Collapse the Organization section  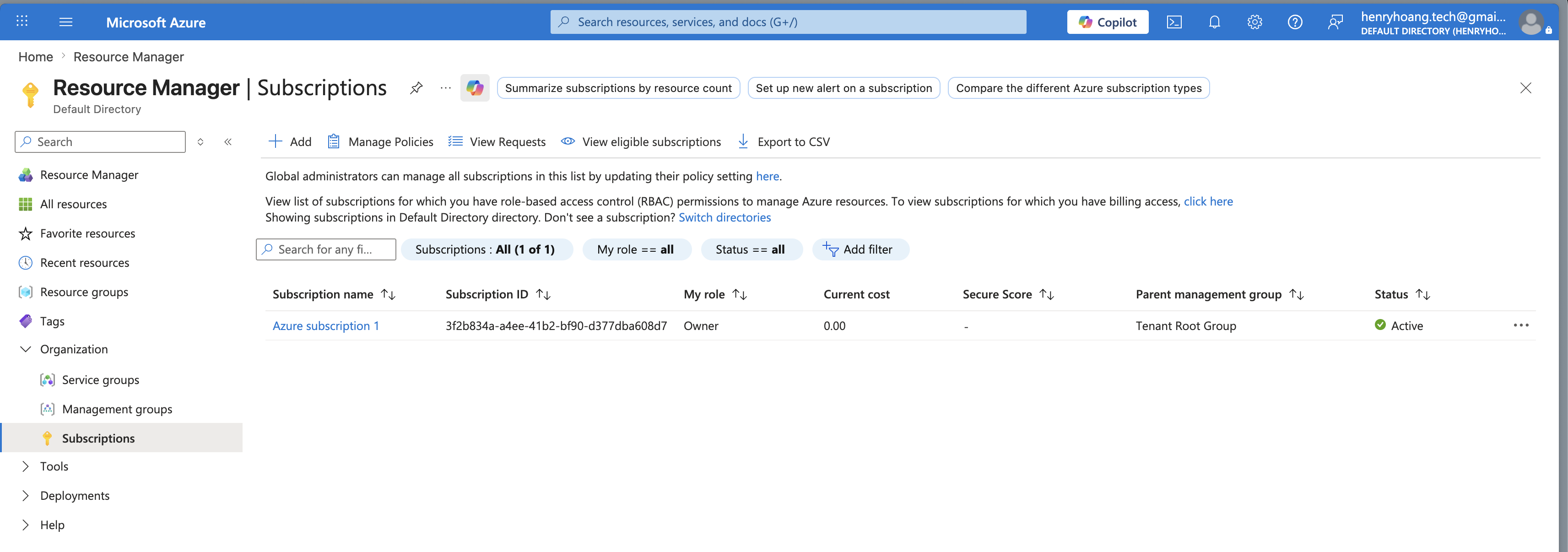click(26, 349)
